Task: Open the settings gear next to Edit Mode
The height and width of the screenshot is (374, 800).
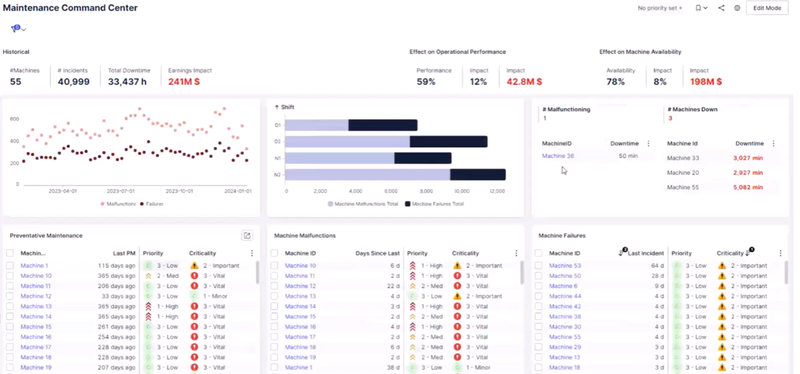Action: pos(737,8)
